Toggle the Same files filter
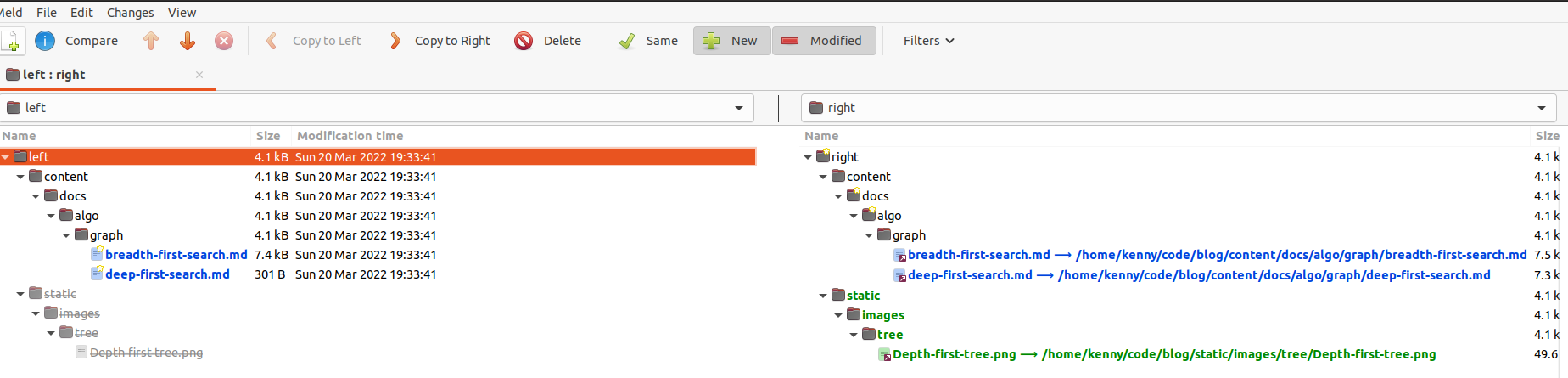Viewport: 1568px width, 378px height. pos(648,41)
